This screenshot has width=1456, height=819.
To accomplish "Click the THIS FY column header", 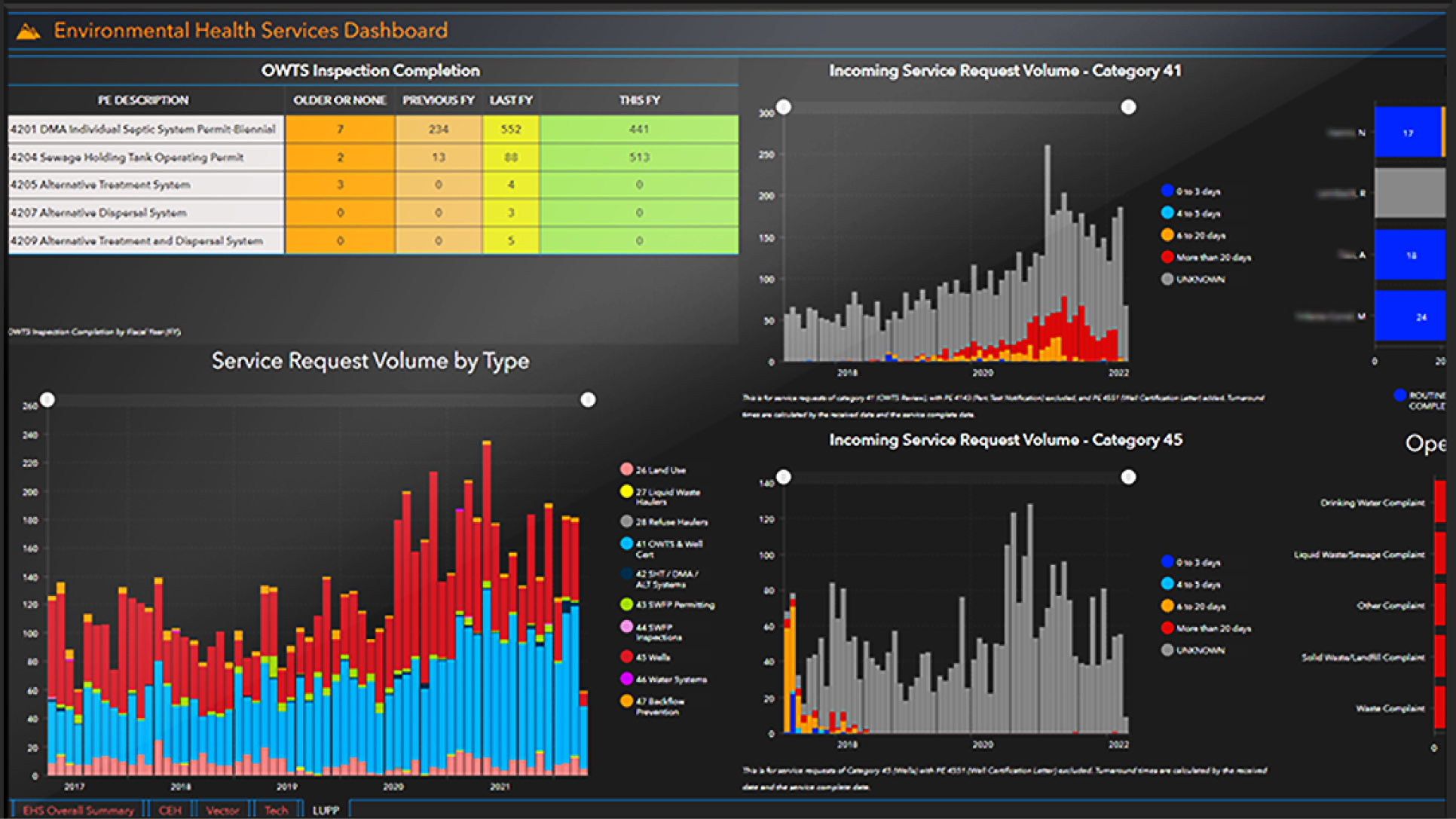I will pos(639,100).
